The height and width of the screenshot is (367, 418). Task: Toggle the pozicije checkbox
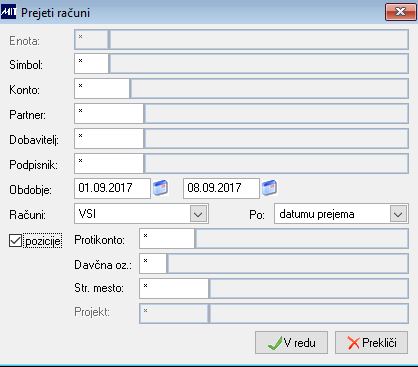click(x=15, y=241)
